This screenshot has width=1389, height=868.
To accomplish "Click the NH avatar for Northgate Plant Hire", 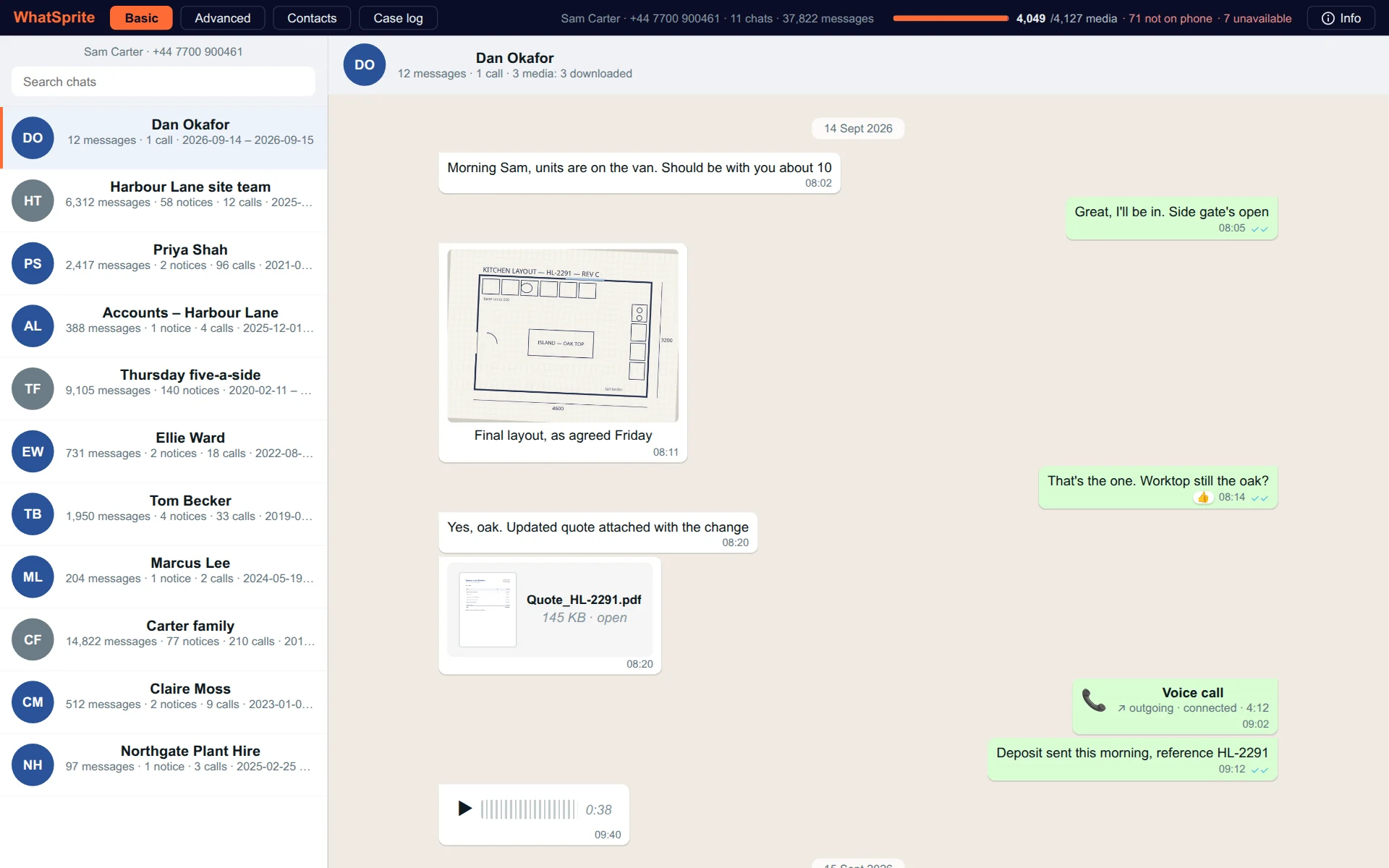I will coord(33,765).
